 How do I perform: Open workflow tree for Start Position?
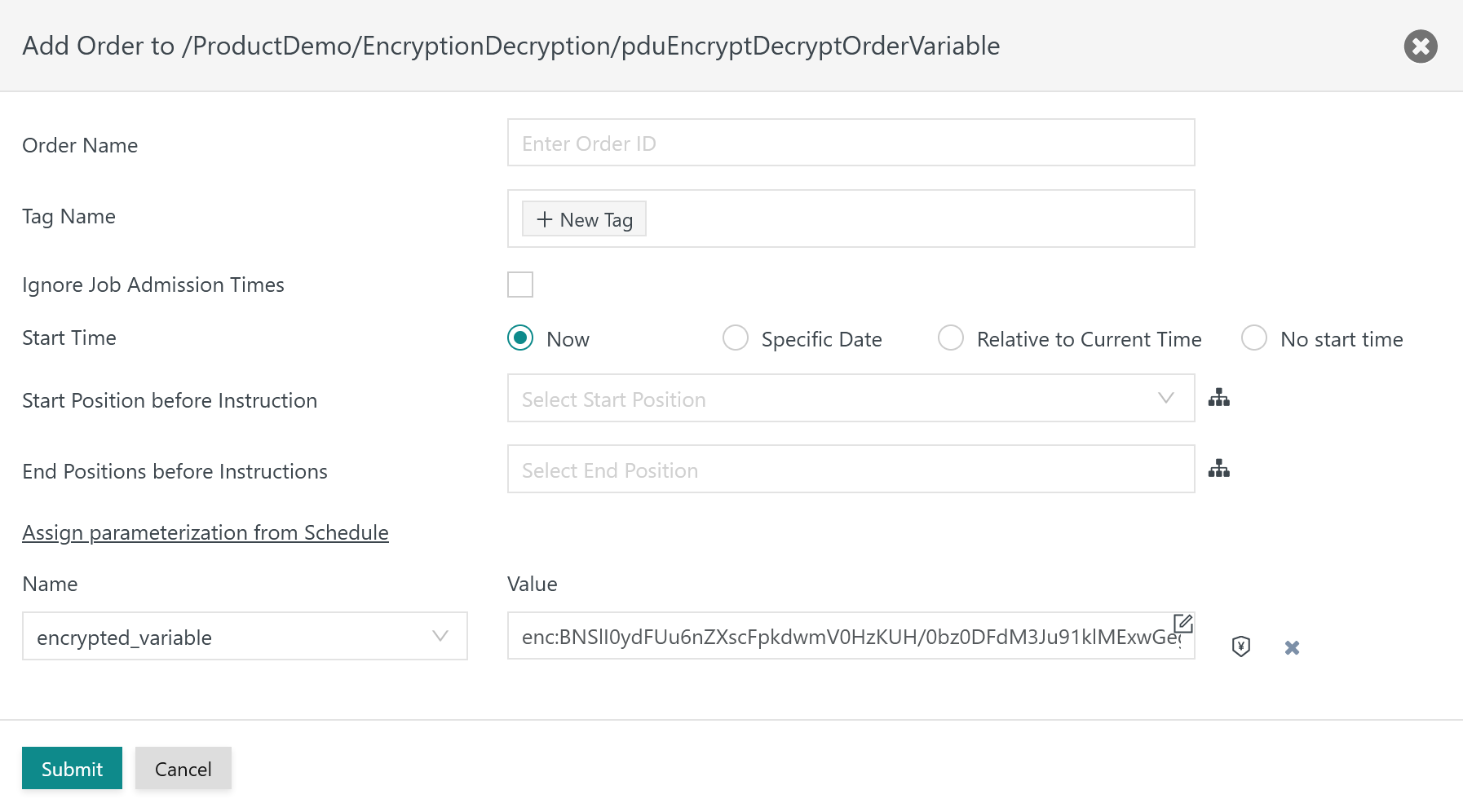click(1218, 398)
